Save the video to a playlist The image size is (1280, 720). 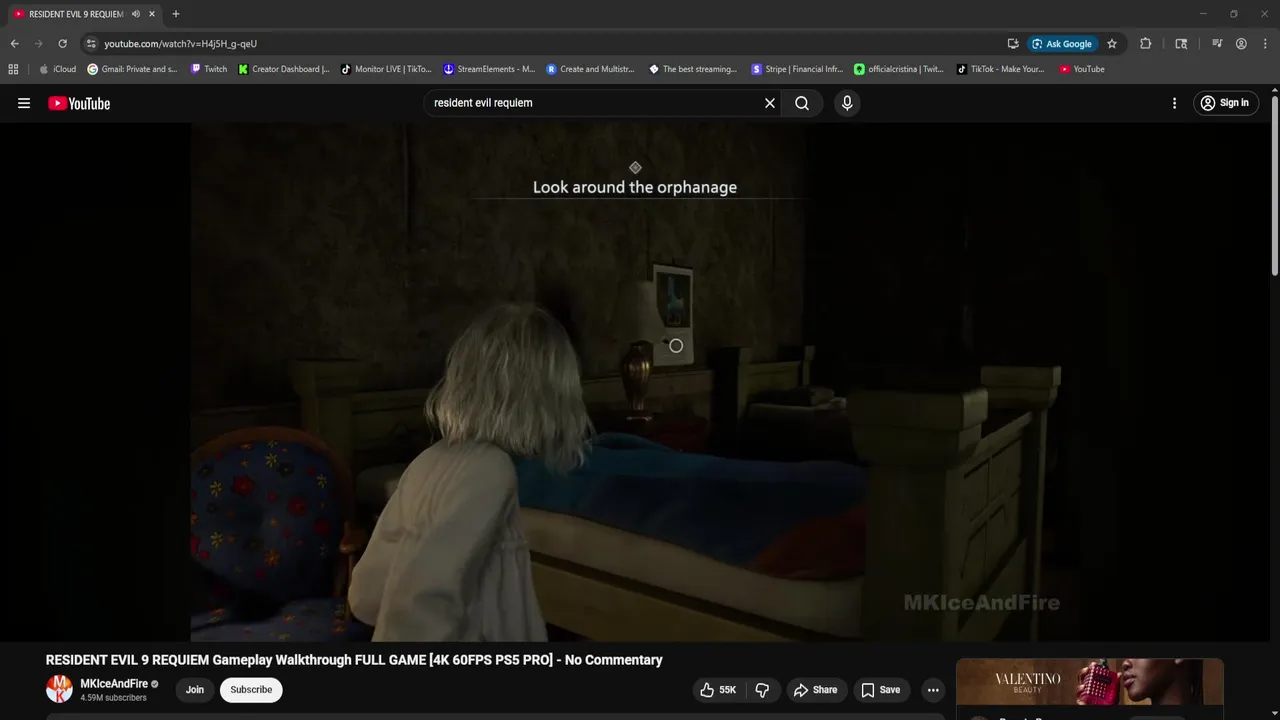880,690
